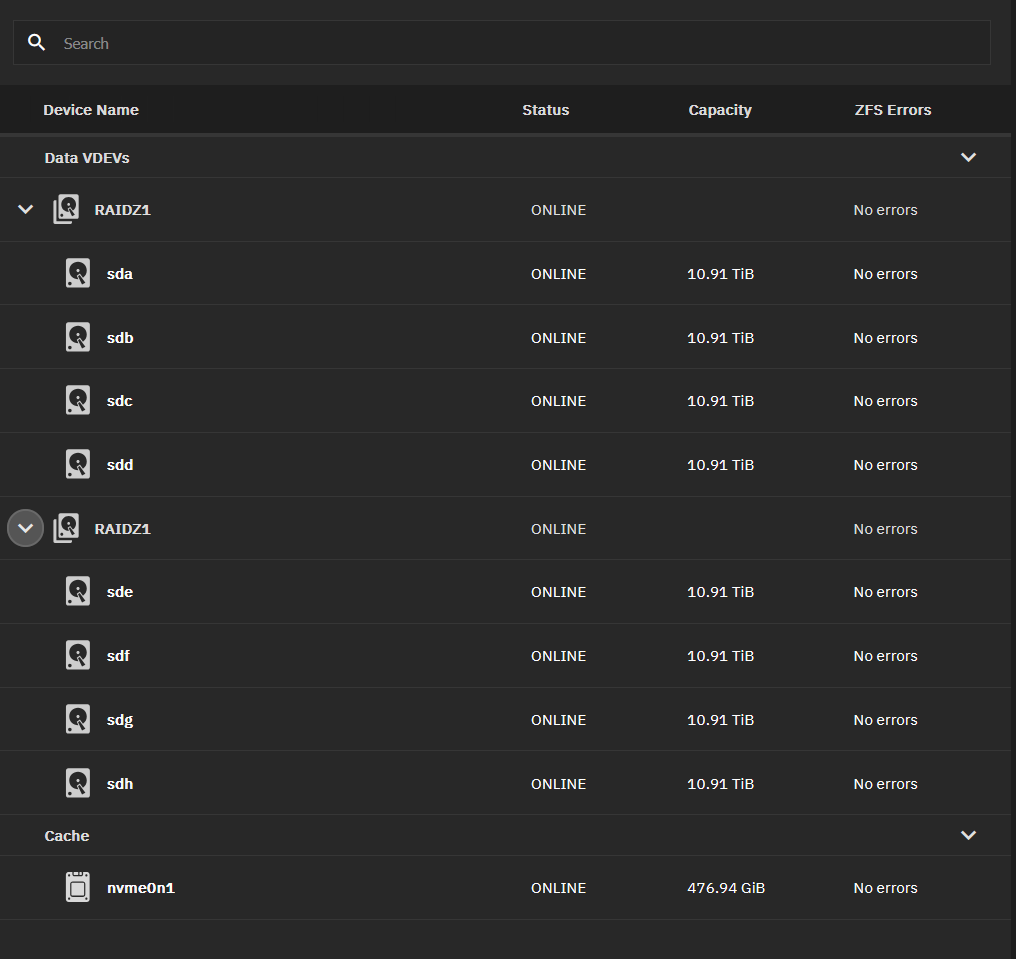Collapse the Data VDEVs section
The image size is (1016, 959).
pos(967,157)
